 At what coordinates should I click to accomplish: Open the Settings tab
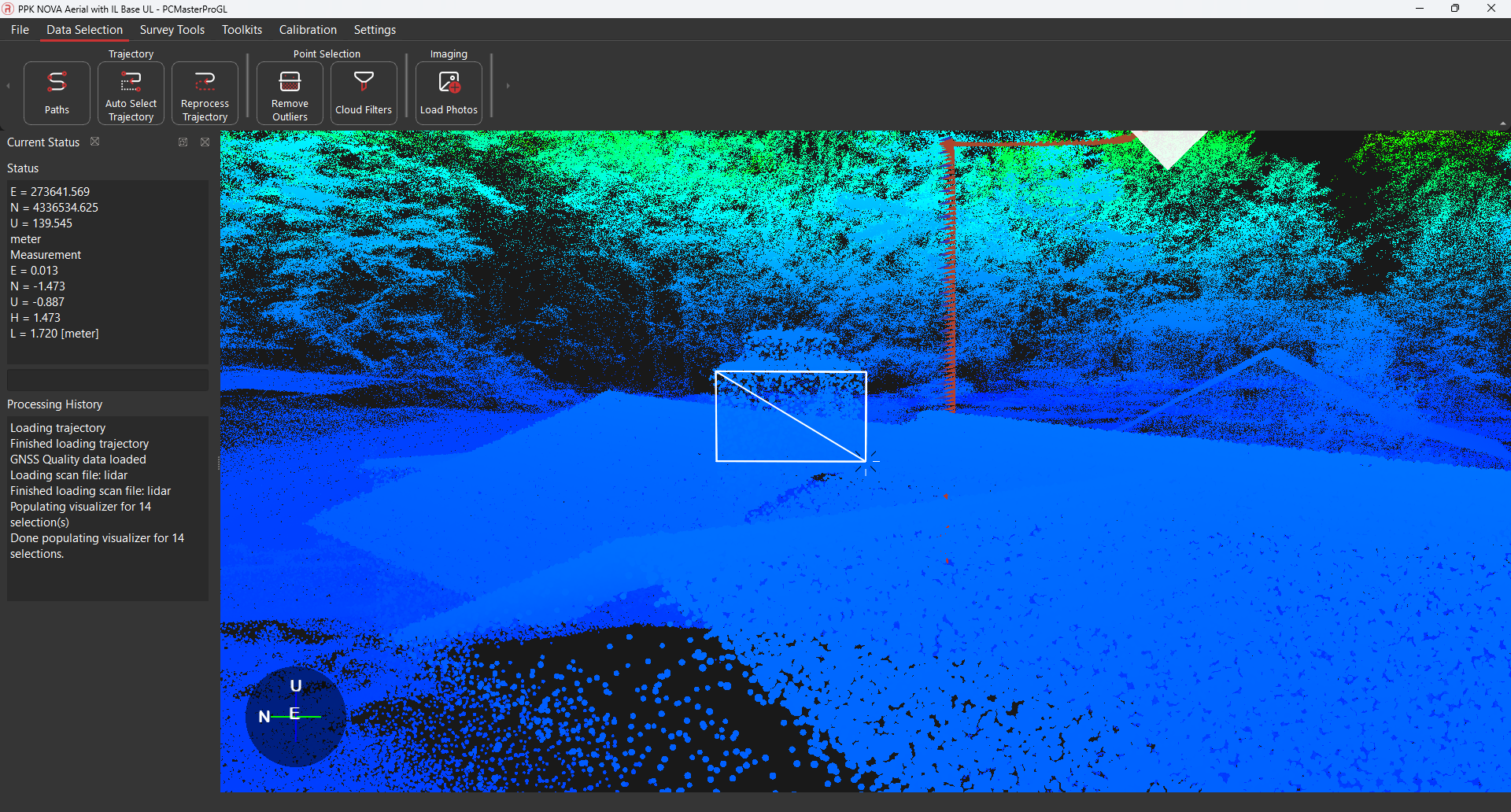[375, 30]
